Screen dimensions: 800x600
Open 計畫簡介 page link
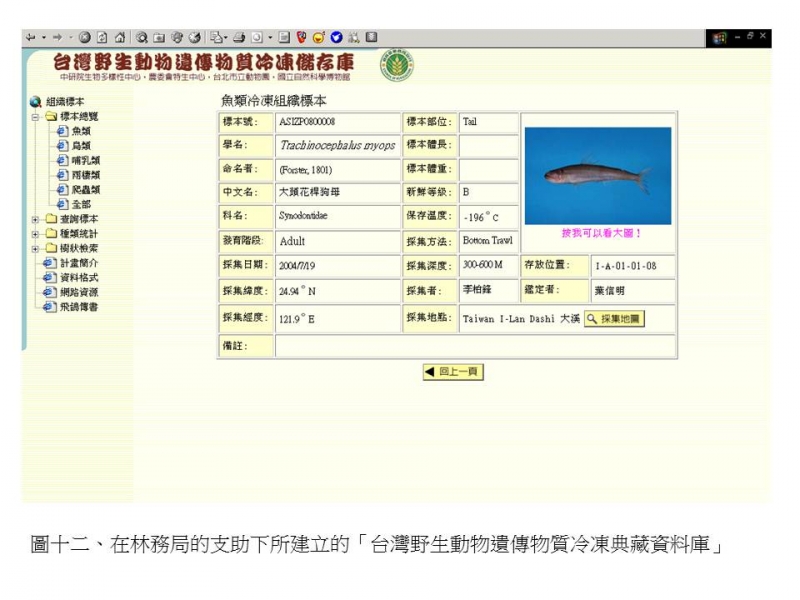[79, 263]
